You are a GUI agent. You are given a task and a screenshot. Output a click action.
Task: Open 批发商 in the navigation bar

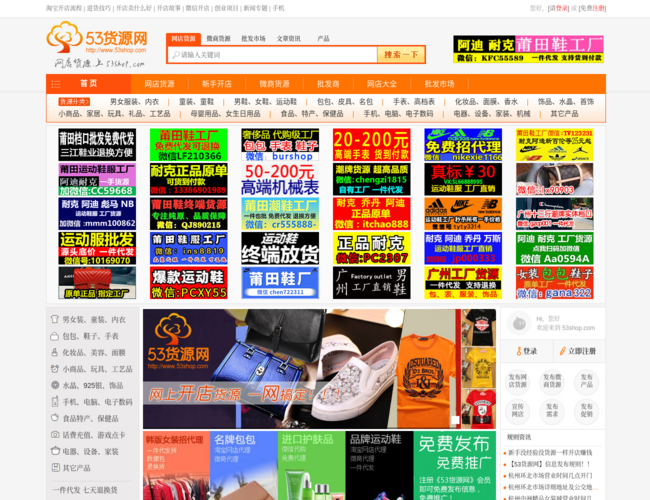[x=328, y=84]
